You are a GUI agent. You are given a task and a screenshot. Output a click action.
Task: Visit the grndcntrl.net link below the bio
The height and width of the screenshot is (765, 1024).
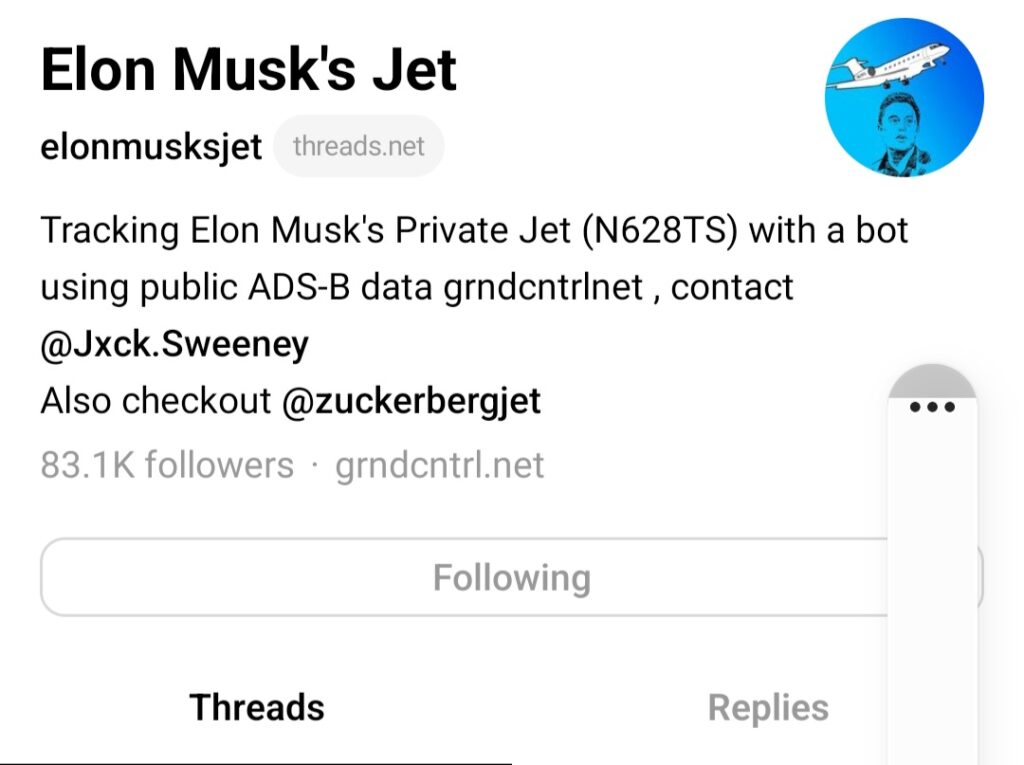[439, 465]
